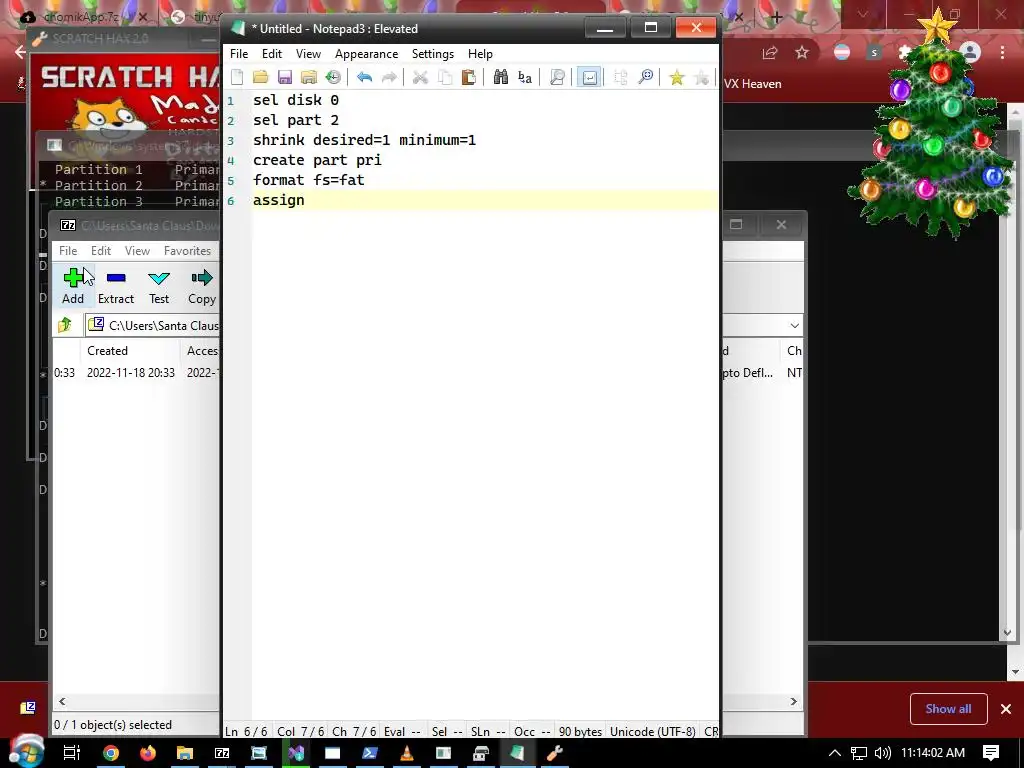Open the Settings menu in Notepad3
1024x768 pixels.
432,54
